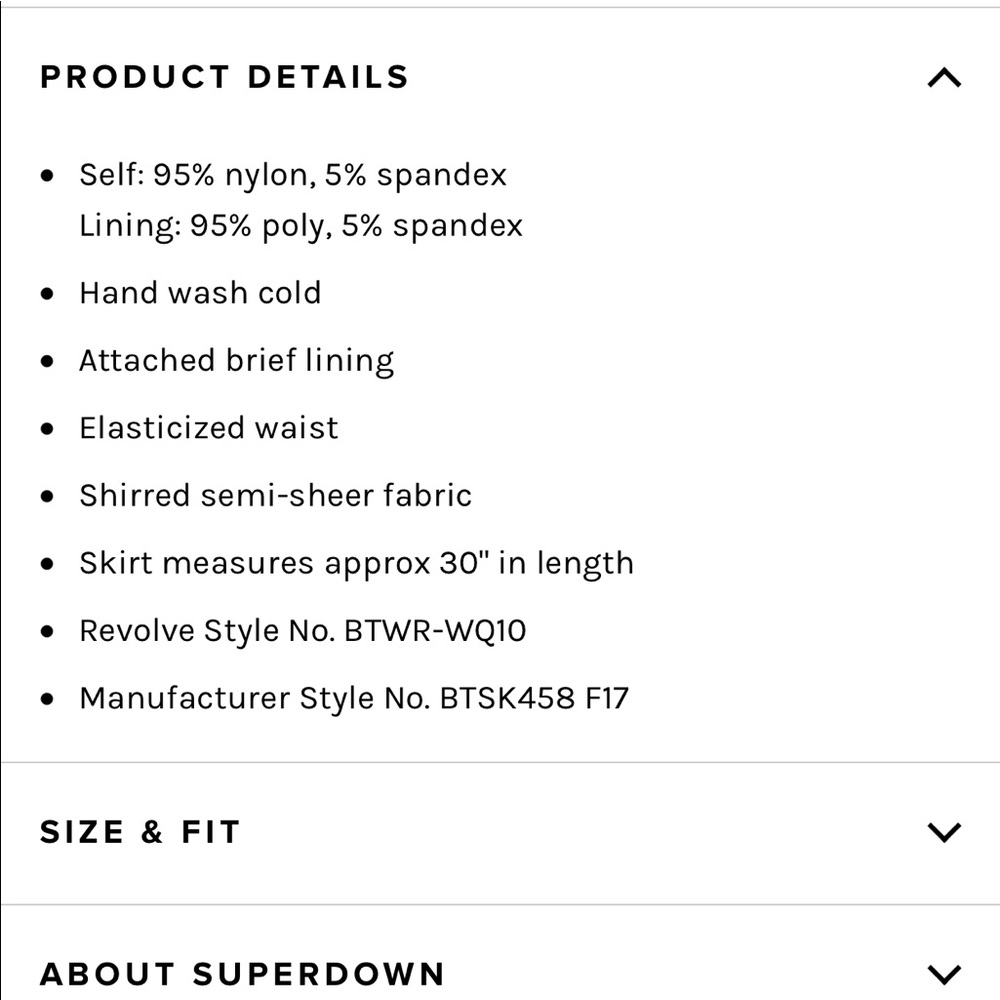Click the ABOUT SUPERDOWN heading text
This screenshot has height=1000, width=1000.
tap(243, 973)
